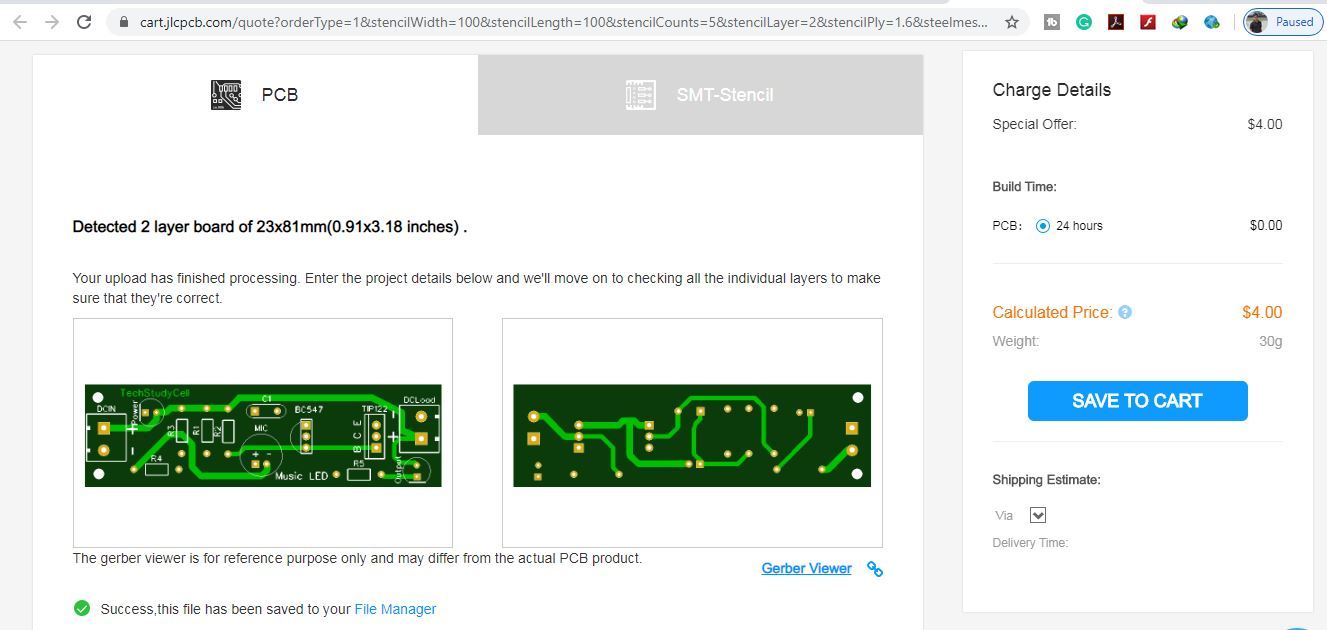
Task: Open the bottom-side PCB preview image
Action: pos(692,435)
